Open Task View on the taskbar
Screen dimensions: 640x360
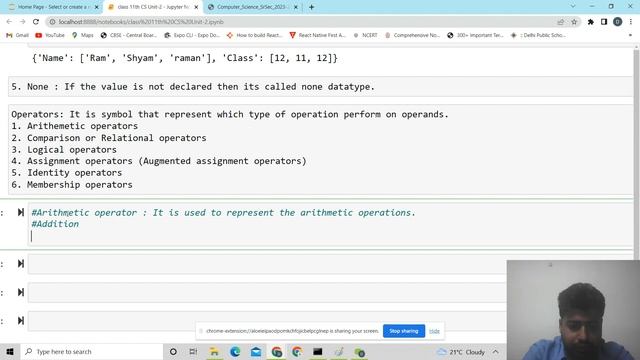point(193,351)
